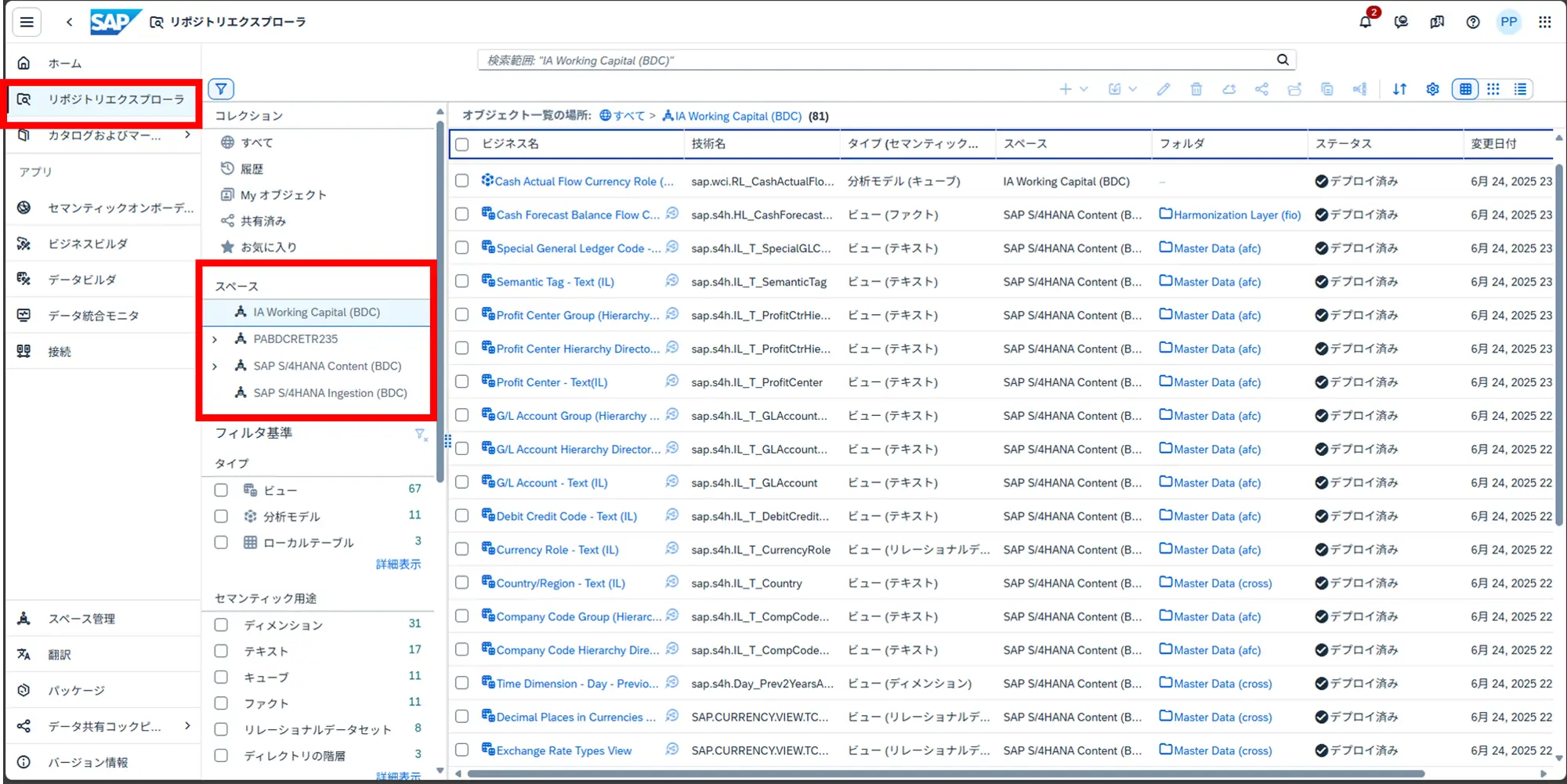Open the Profit Center - Text(IL) object link
1567x784 pixels.
click(552, 382)
